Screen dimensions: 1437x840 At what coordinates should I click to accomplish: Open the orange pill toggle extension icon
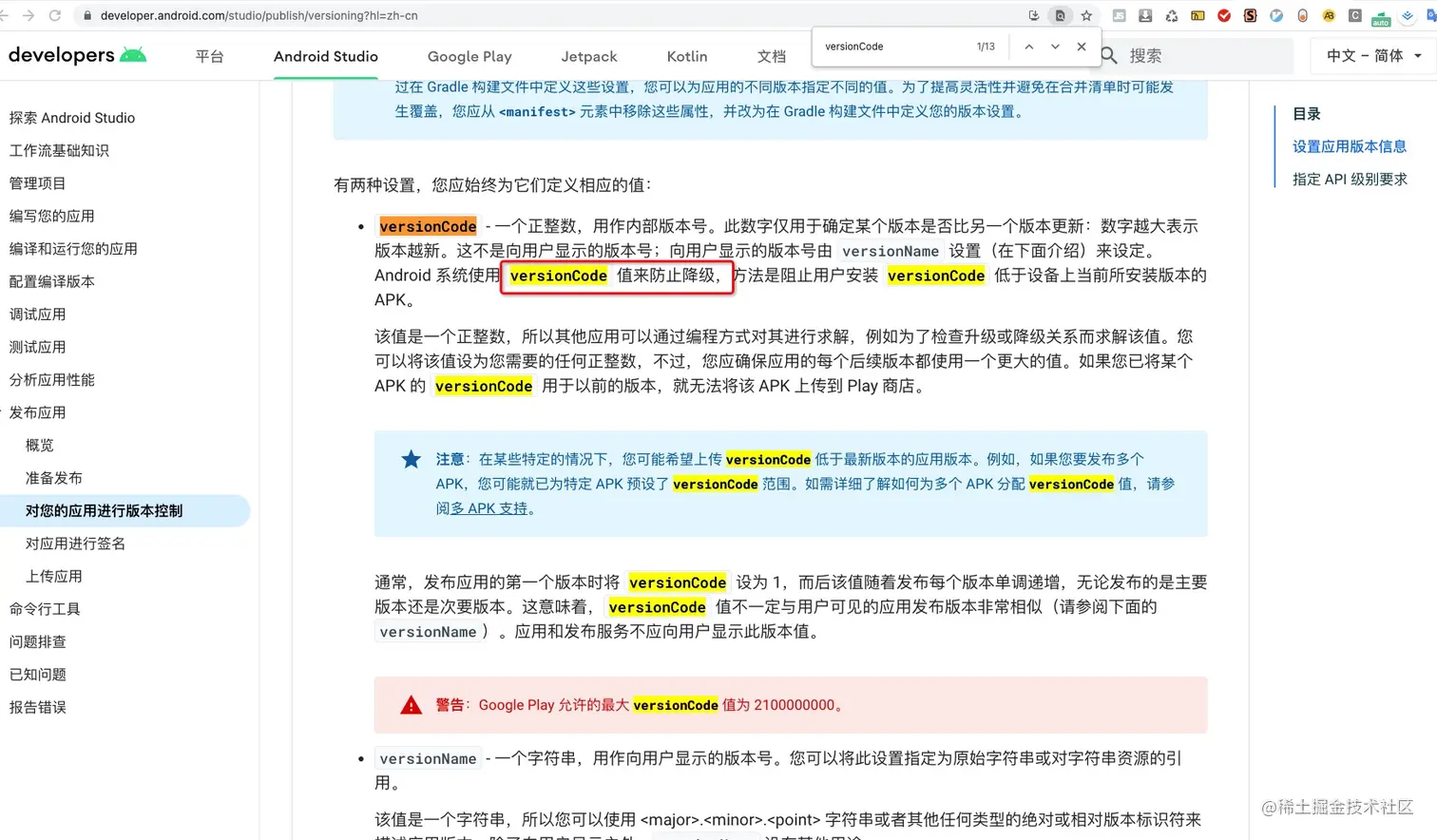(x=1302, y=15)
